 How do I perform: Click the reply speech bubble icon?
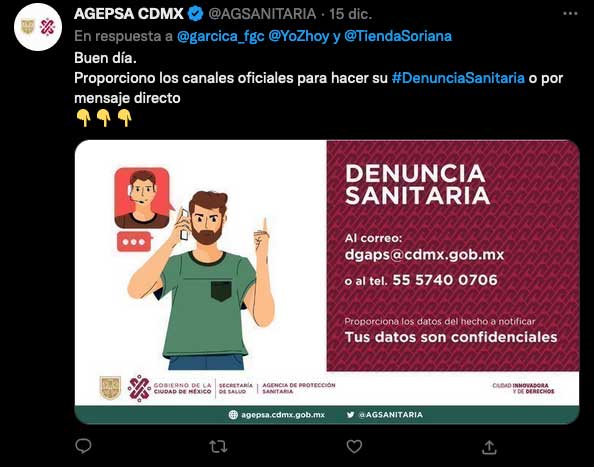click(x=83, y=446)
